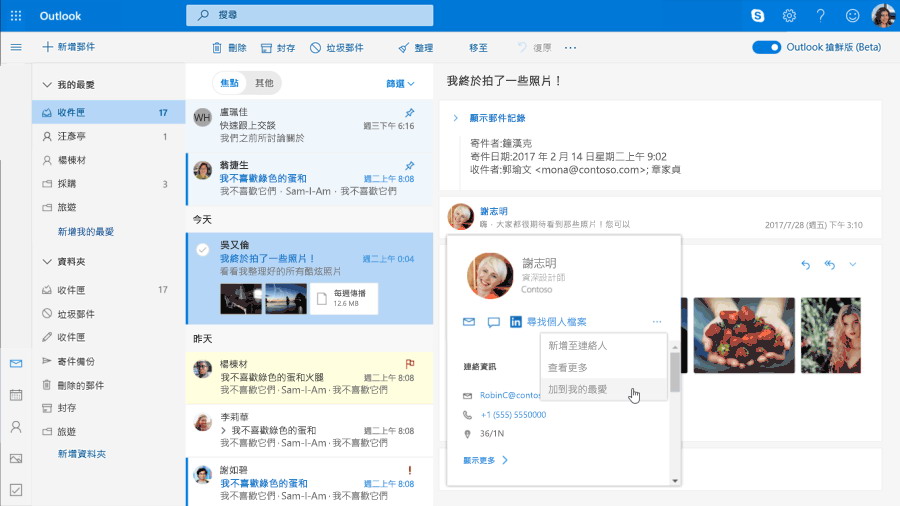Click the 整理 sweep button
The height and width of the screenshot is (506, 900).
416,48
